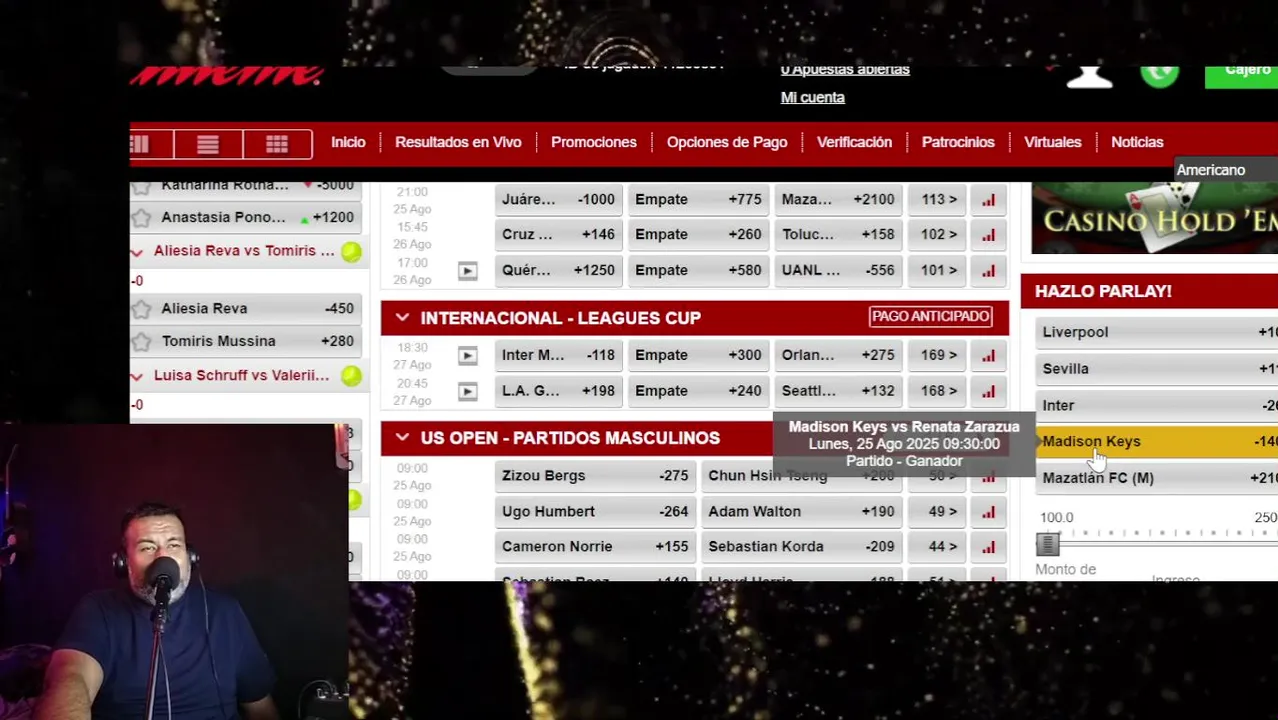Viewport: 1278px width, 720px height.
Task: Expand 168 more markets for L.A. G...
Action: [x=939, y=391]
